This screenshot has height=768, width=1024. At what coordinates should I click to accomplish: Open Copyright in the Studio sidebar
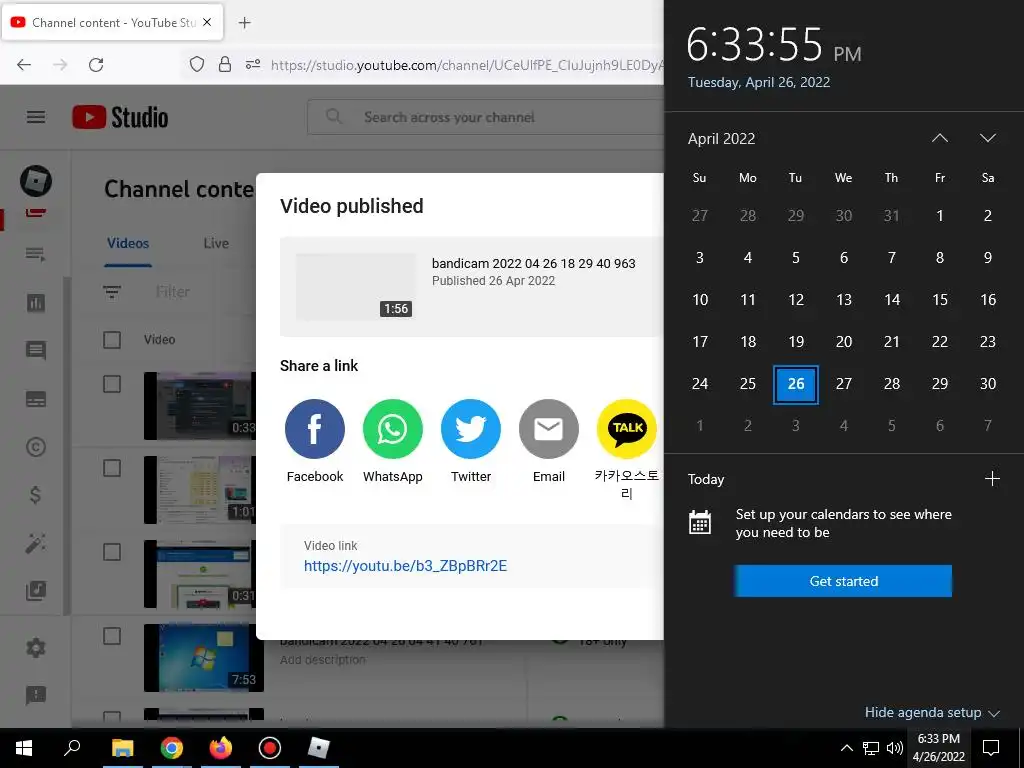click(36, 447)
